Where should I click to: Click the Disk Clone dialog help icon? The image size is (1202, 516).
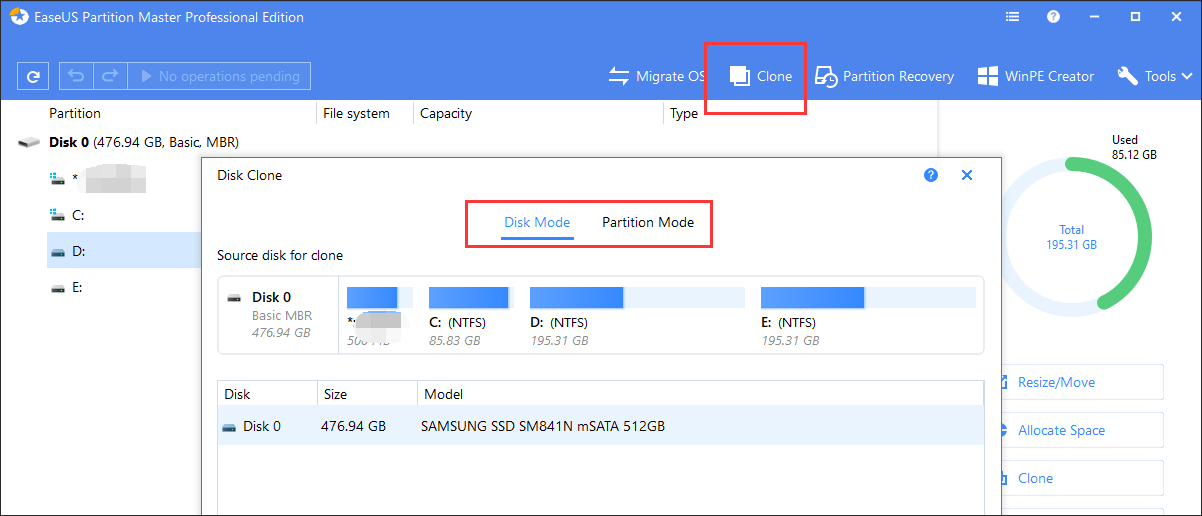pos(931,175)
